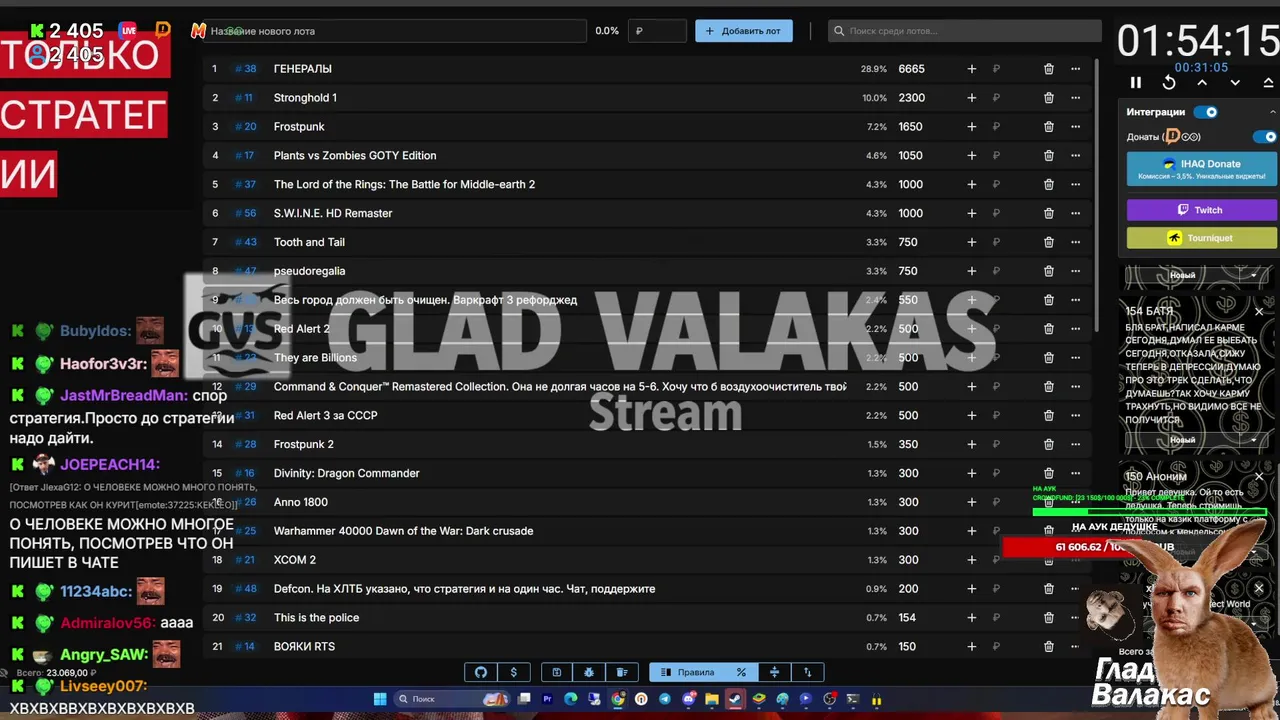
Task: Select the ГЕНЕРАЛЫ lot name
Action: click(303, 69)
